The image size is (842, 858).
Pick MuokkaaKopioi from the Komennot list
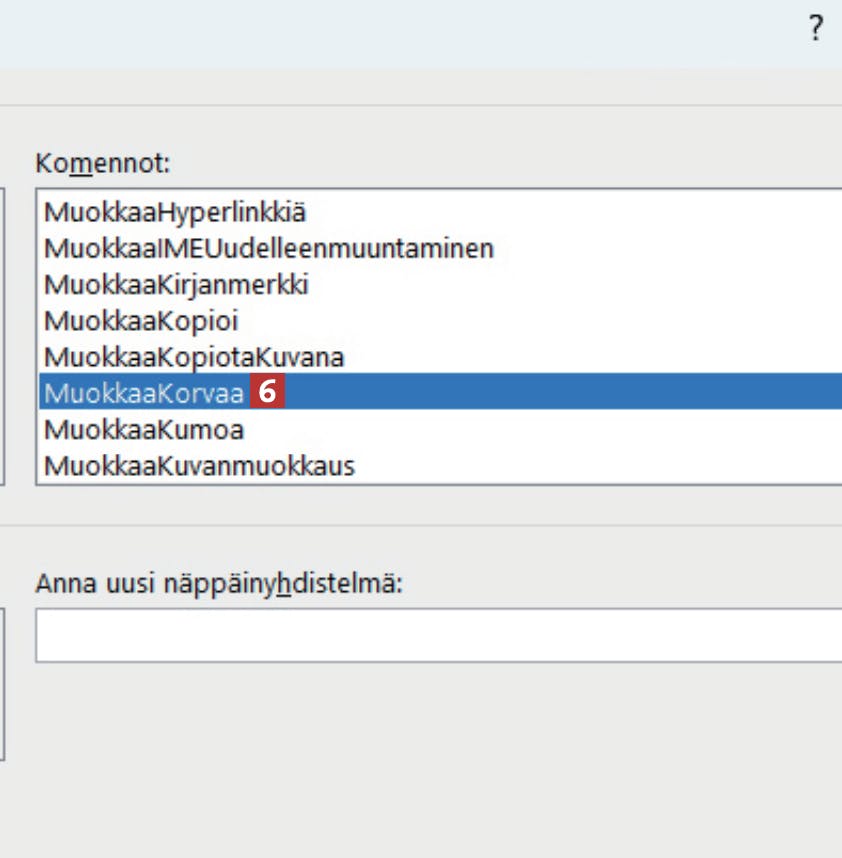141,321
